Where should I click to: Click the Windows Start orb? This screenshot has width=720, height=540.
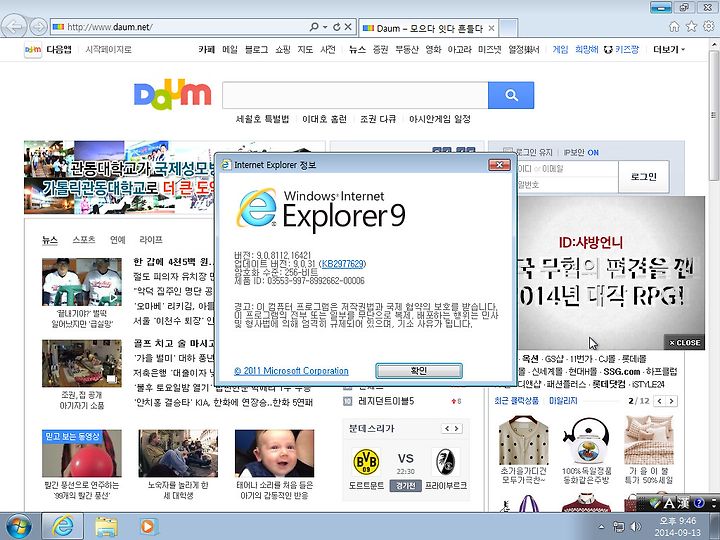pyautogui.click(x=18, y=526)
